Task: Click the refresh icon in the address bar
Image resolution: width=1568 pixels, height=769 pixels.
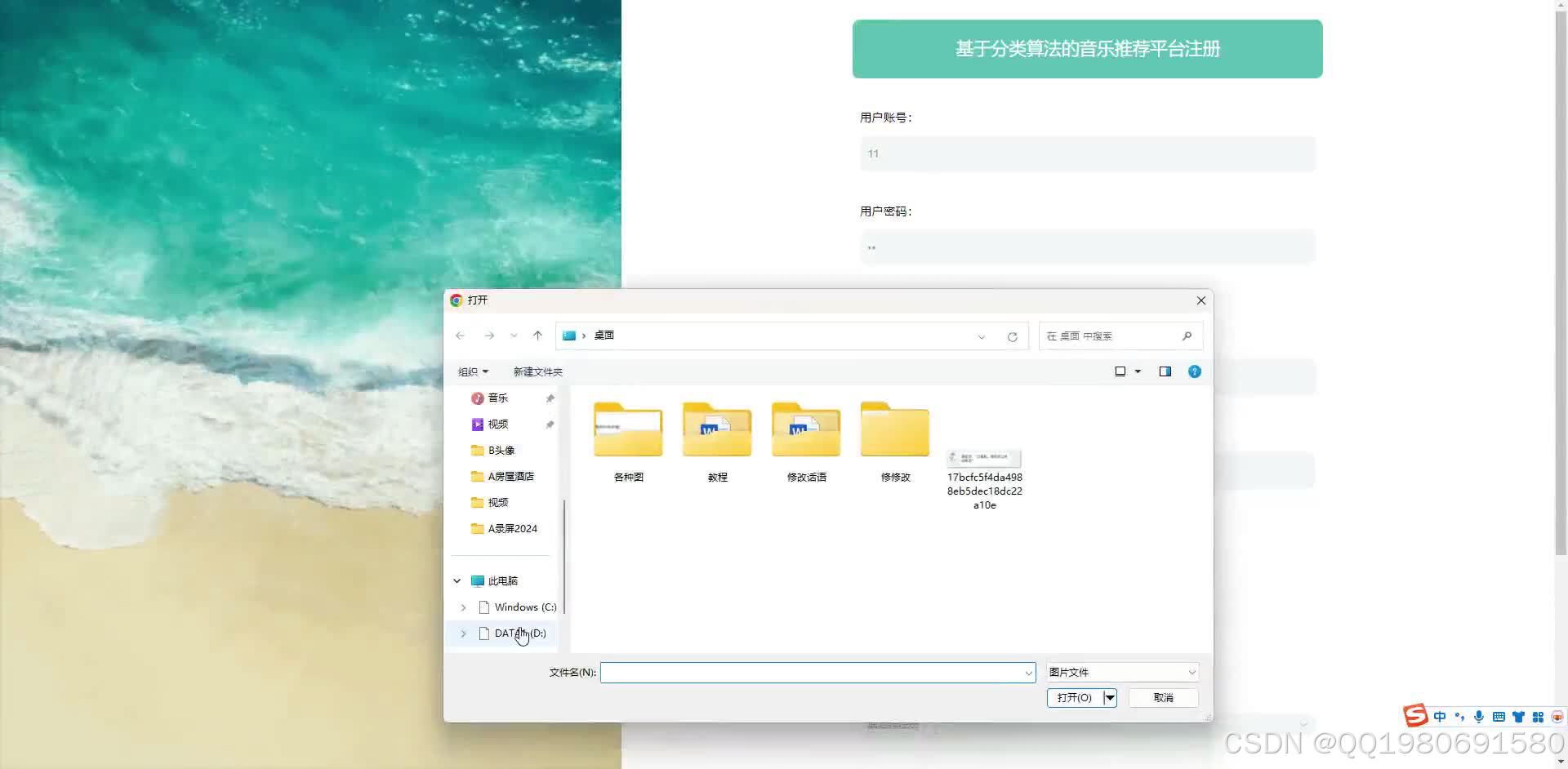Action: click(x=1012, y=336)
